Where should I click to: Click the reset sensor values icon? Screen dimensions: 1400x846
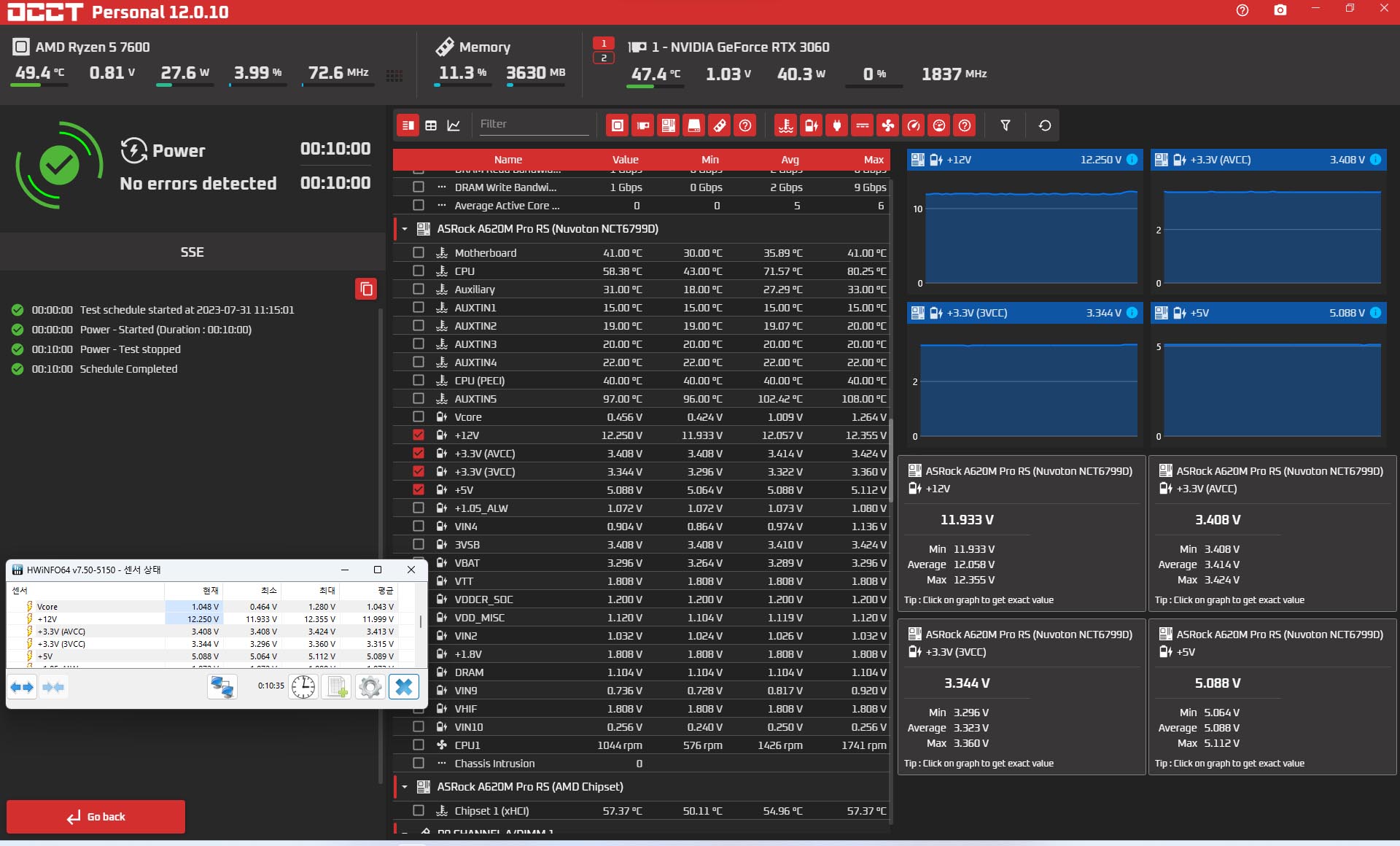(x=1044, y=125)
